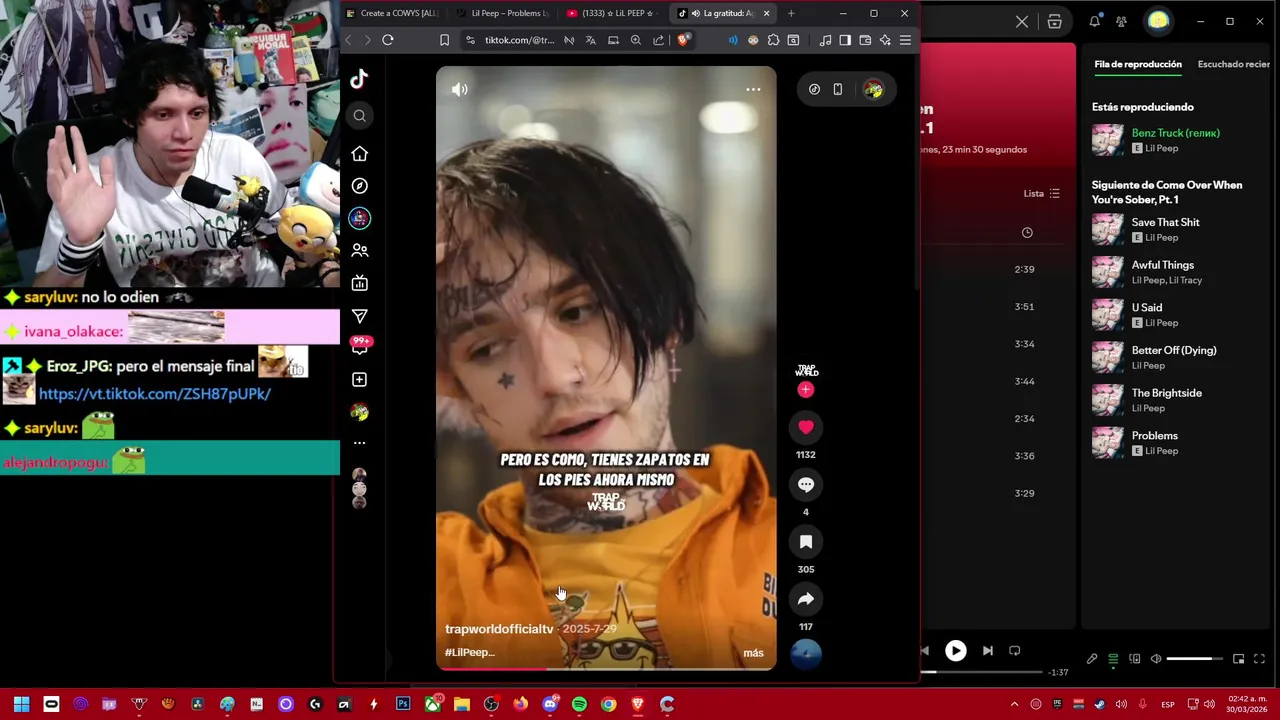
Task: Reload the TikTok page
Action: point(388,40)
